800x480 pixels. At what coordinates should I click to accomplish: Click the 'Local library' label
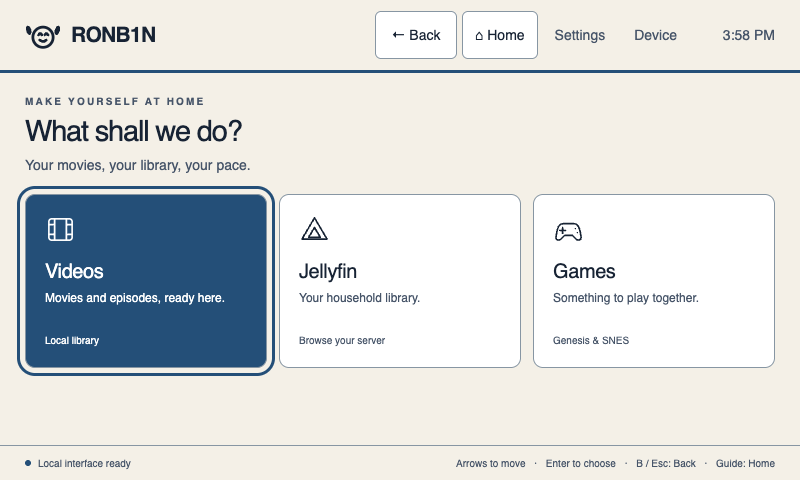[x=72, y=341]
